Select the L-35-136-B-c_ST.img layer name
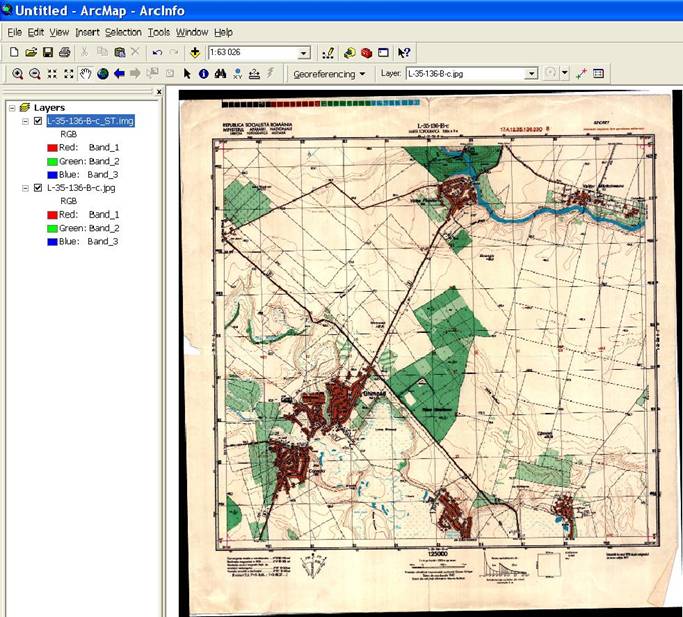This screenshot has height=617, width=683. [90, 121]
